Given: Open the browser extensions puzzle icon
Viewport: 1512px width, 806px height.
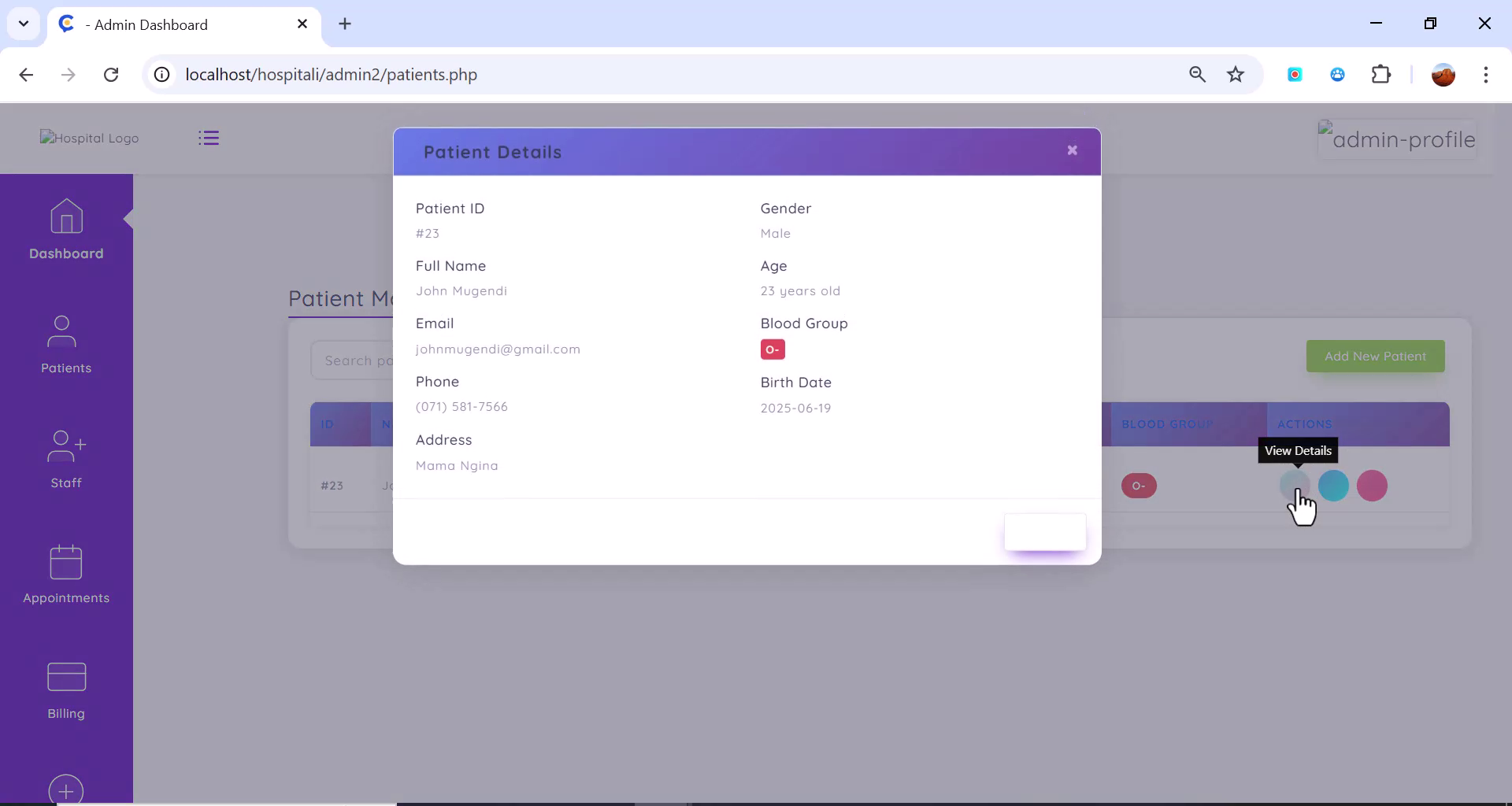Looking at the screenshot, I should pos(1382,74).
